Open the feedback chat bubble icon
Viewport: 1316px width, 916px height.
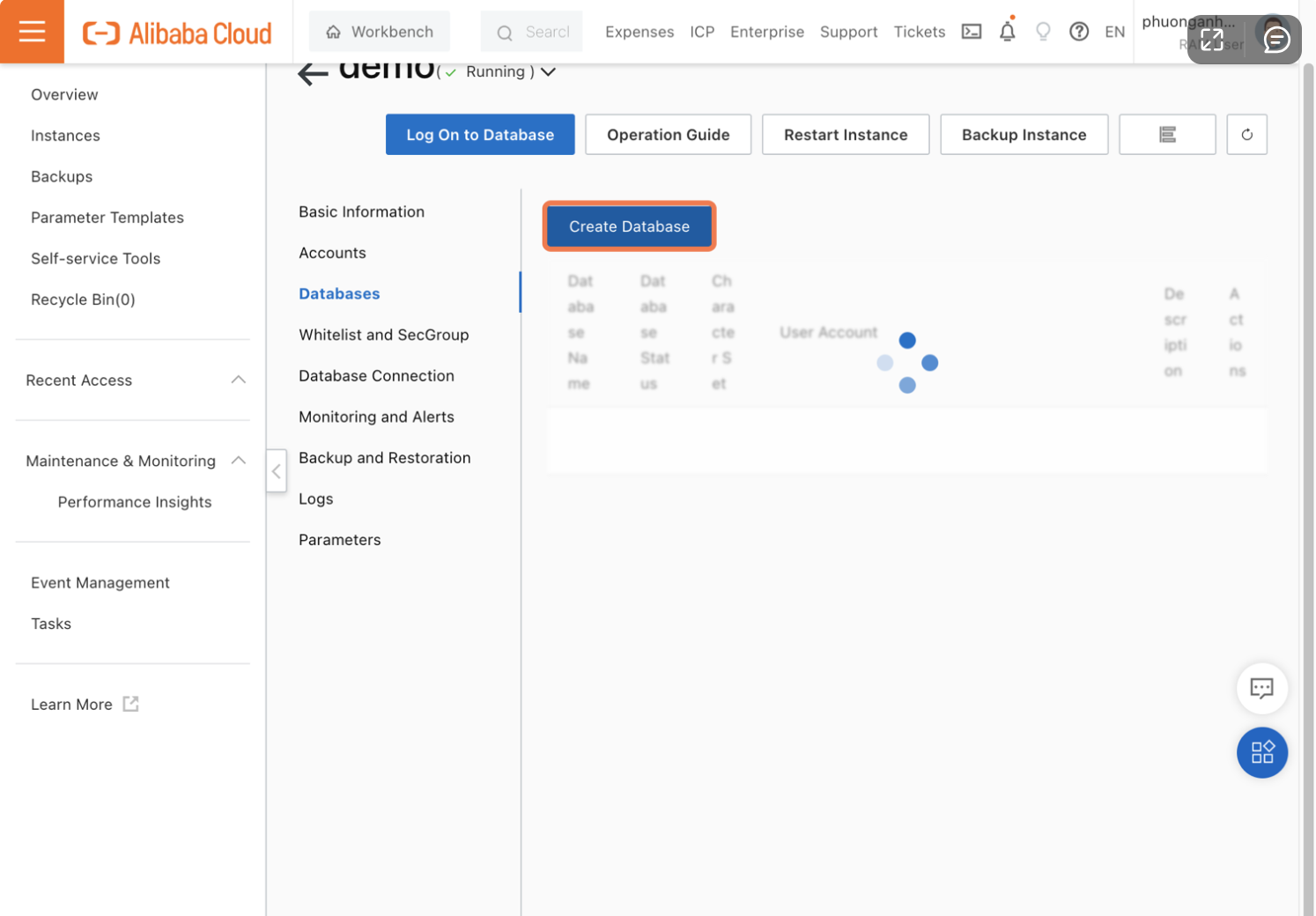tap(1261, 689)
